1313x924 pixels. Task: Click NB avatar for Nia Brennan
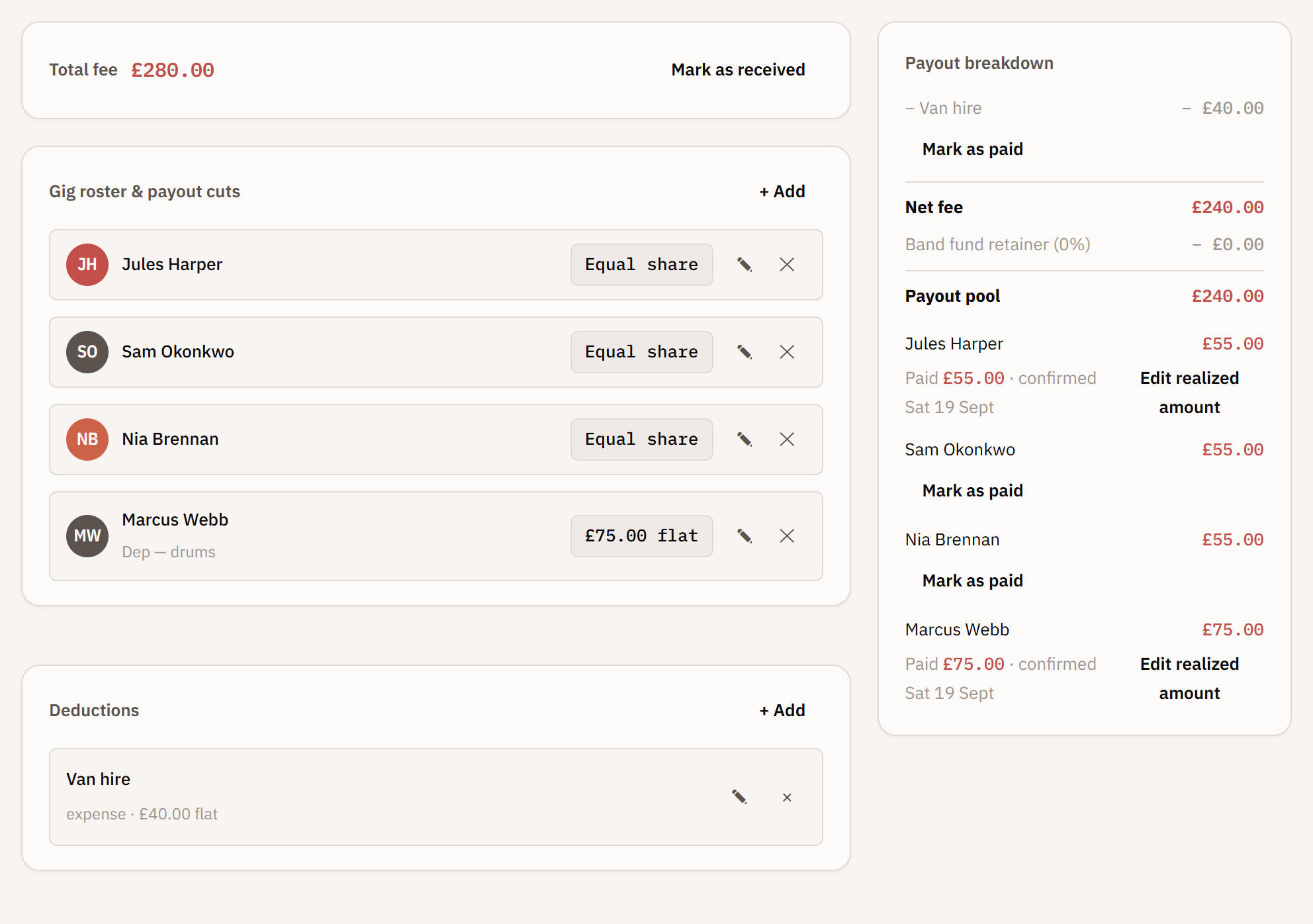tap(87, 439)
